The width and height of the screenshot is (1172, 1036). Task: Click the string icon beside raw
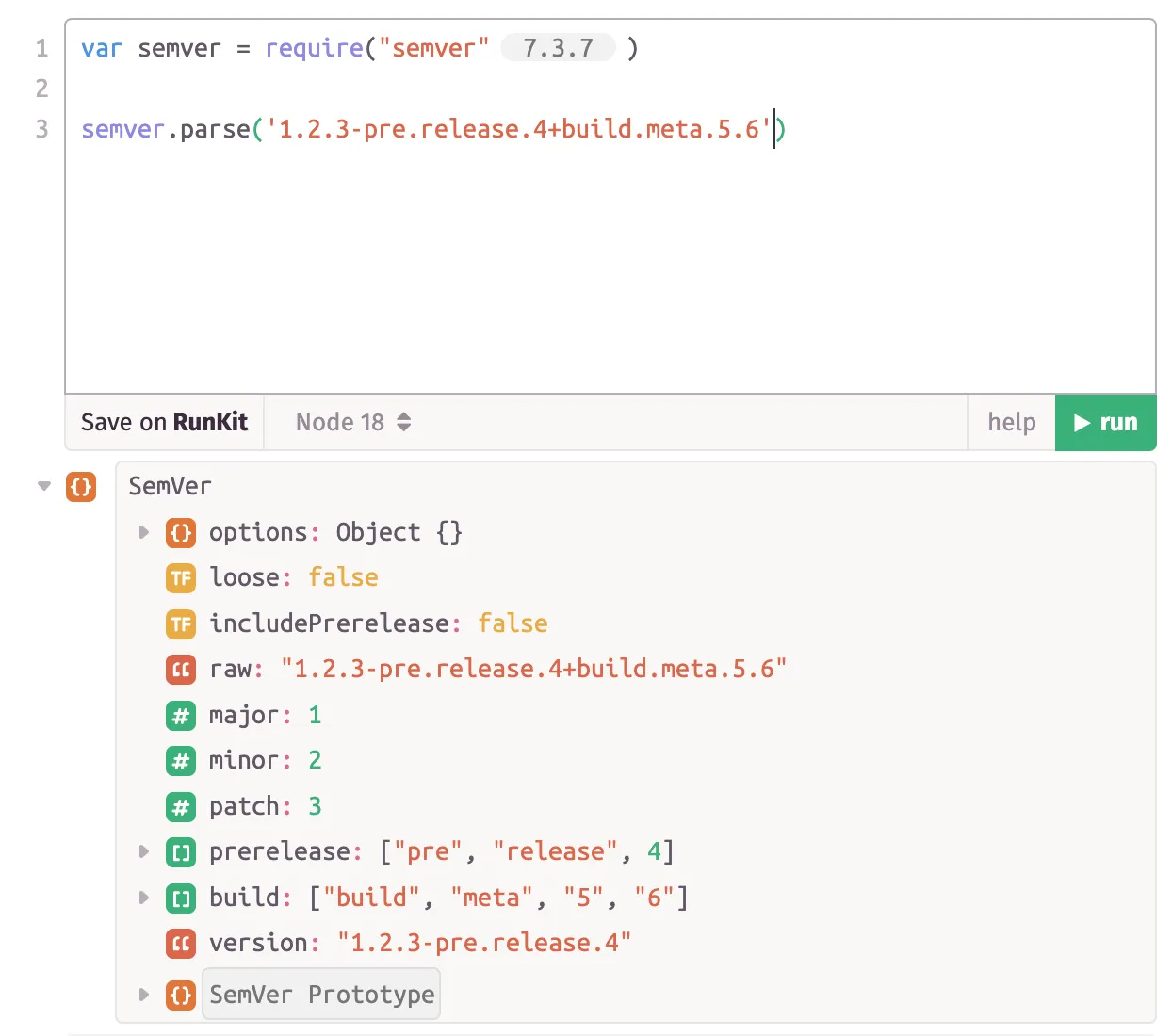(x=180, y=669)
